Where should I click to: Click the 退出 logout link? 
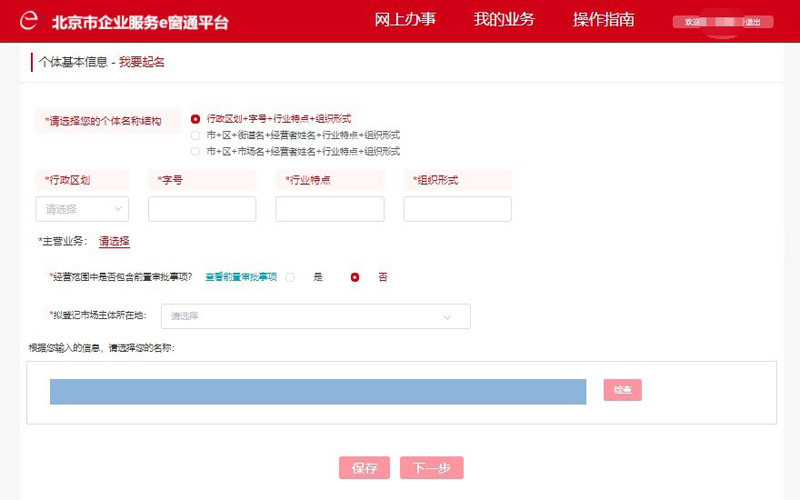tap(753, 22)
